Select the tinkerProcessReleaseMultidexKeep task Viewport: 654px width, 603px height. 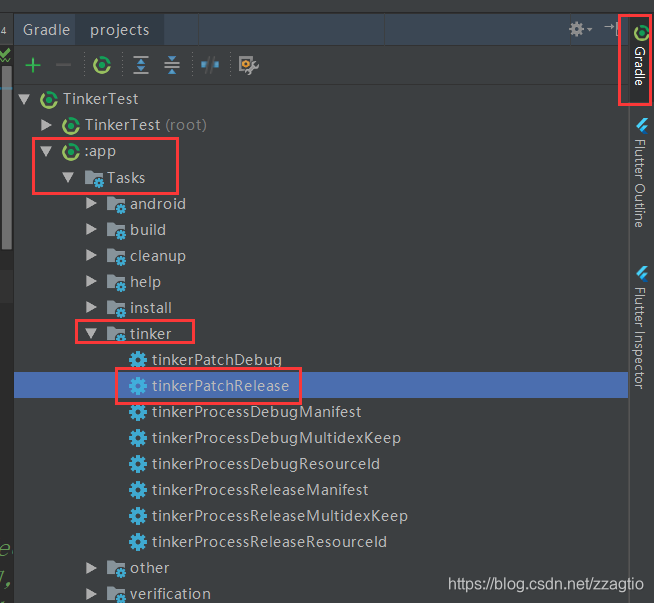[x=280, y=516]
